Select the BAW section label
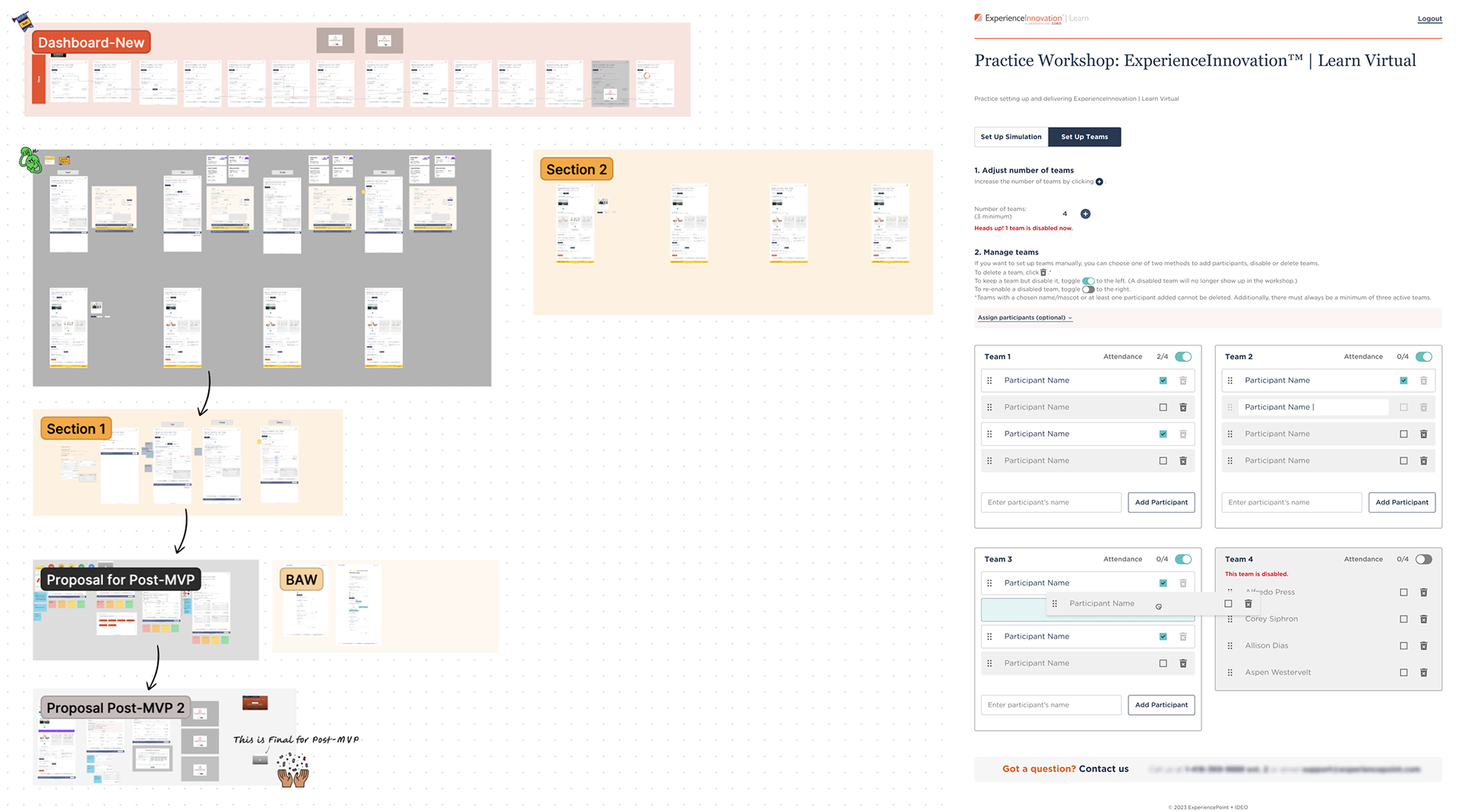 tap(302, 580)
